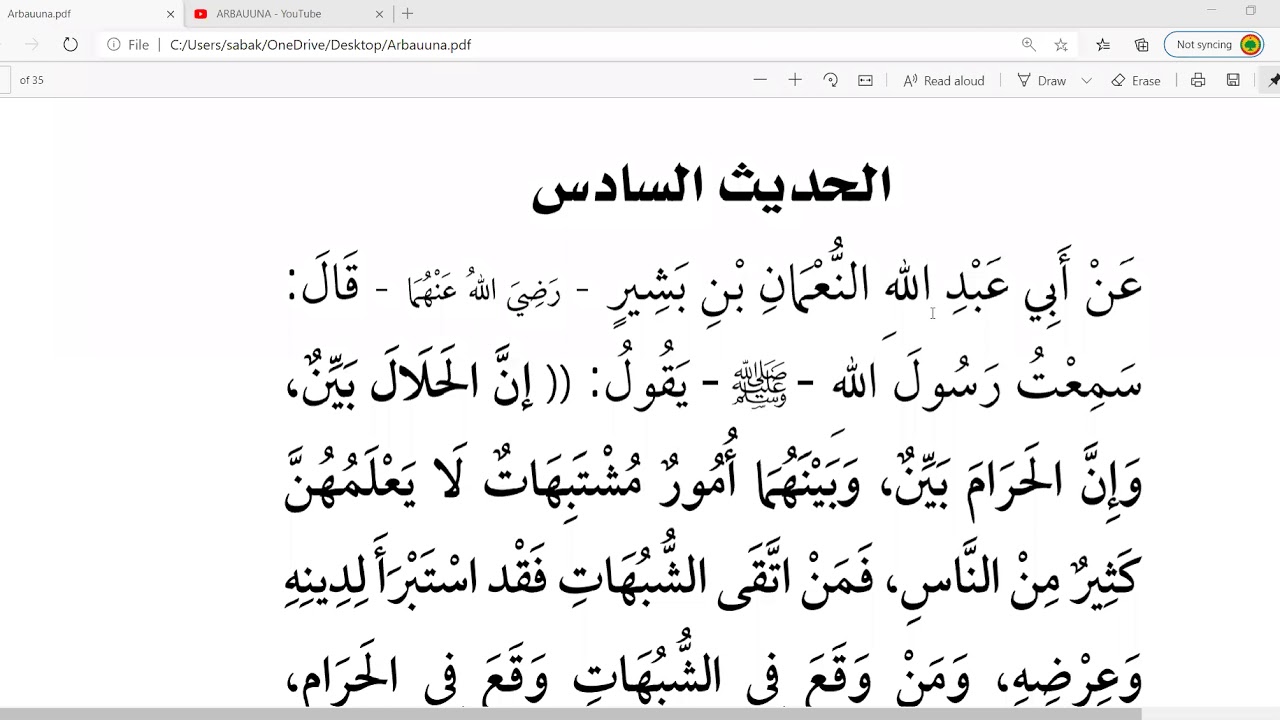Zoom in the PDF with plus
The height and width of the screenshot is (720, 1280).
(795, 80)
